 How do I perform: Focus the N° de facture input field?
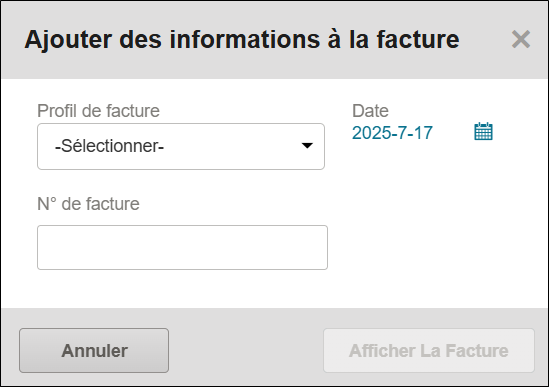[x=182, y=247]
